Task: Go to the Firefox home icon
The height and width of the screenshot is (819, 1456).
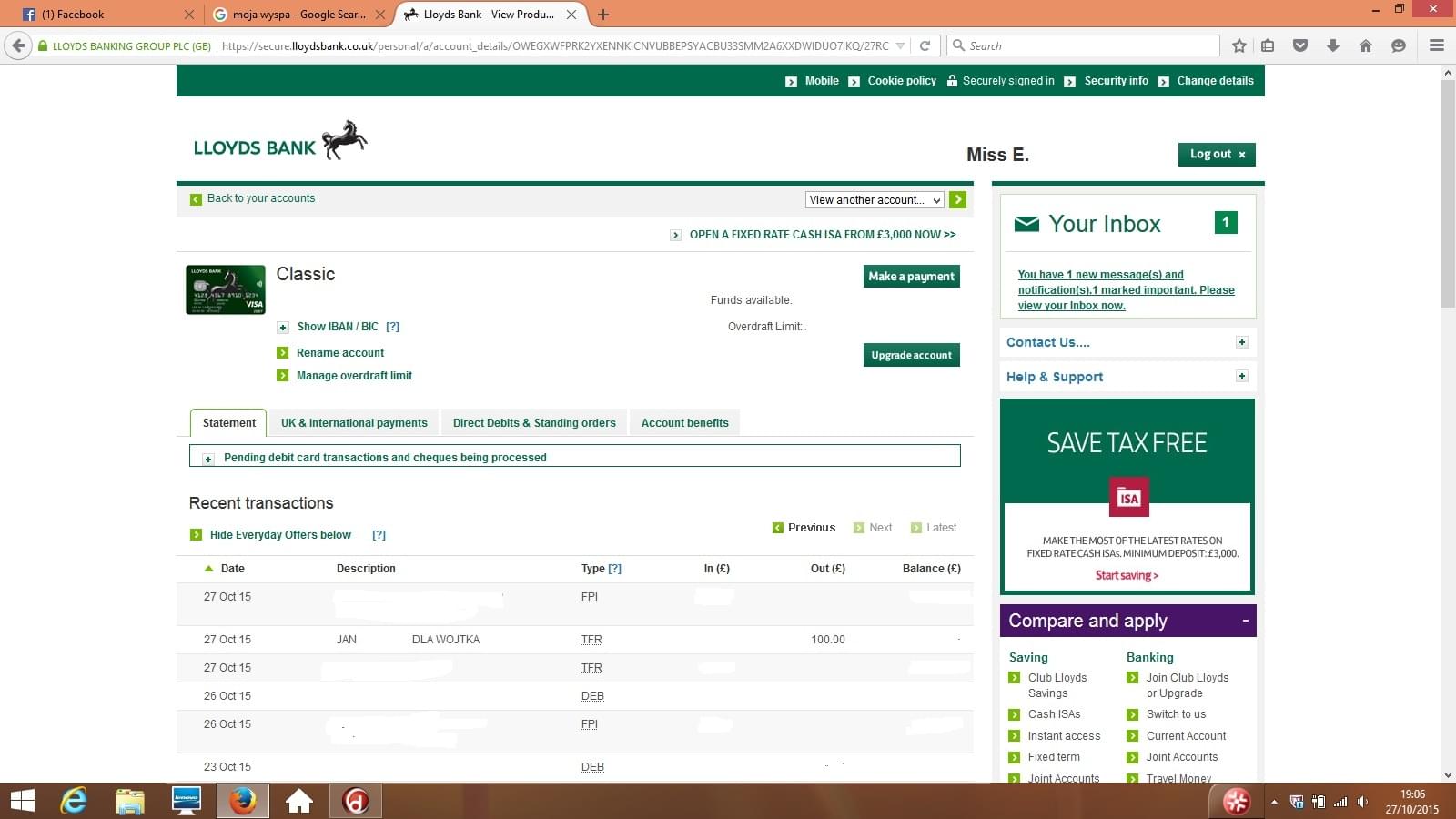Action: (x=1366, y=45)
